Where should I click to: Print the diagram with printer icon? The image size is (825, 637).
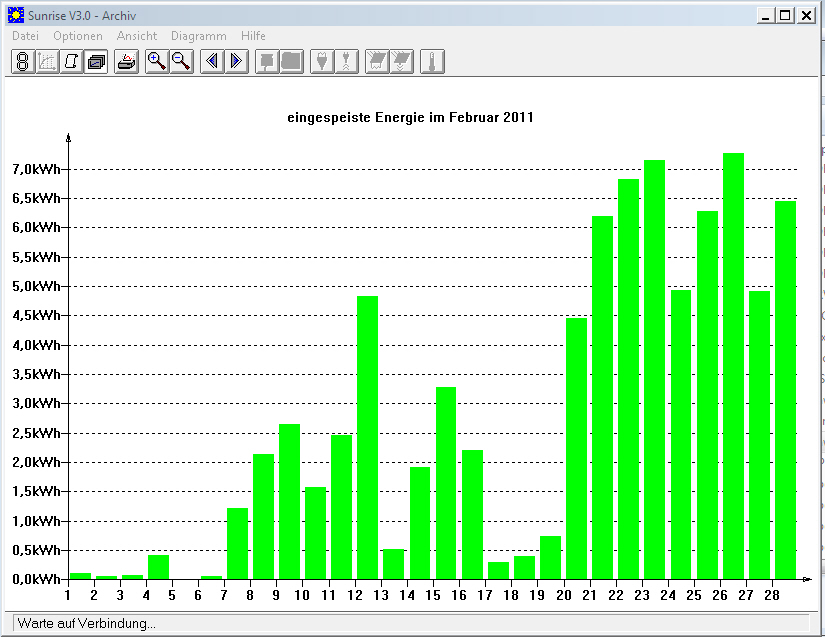point(127,62)
